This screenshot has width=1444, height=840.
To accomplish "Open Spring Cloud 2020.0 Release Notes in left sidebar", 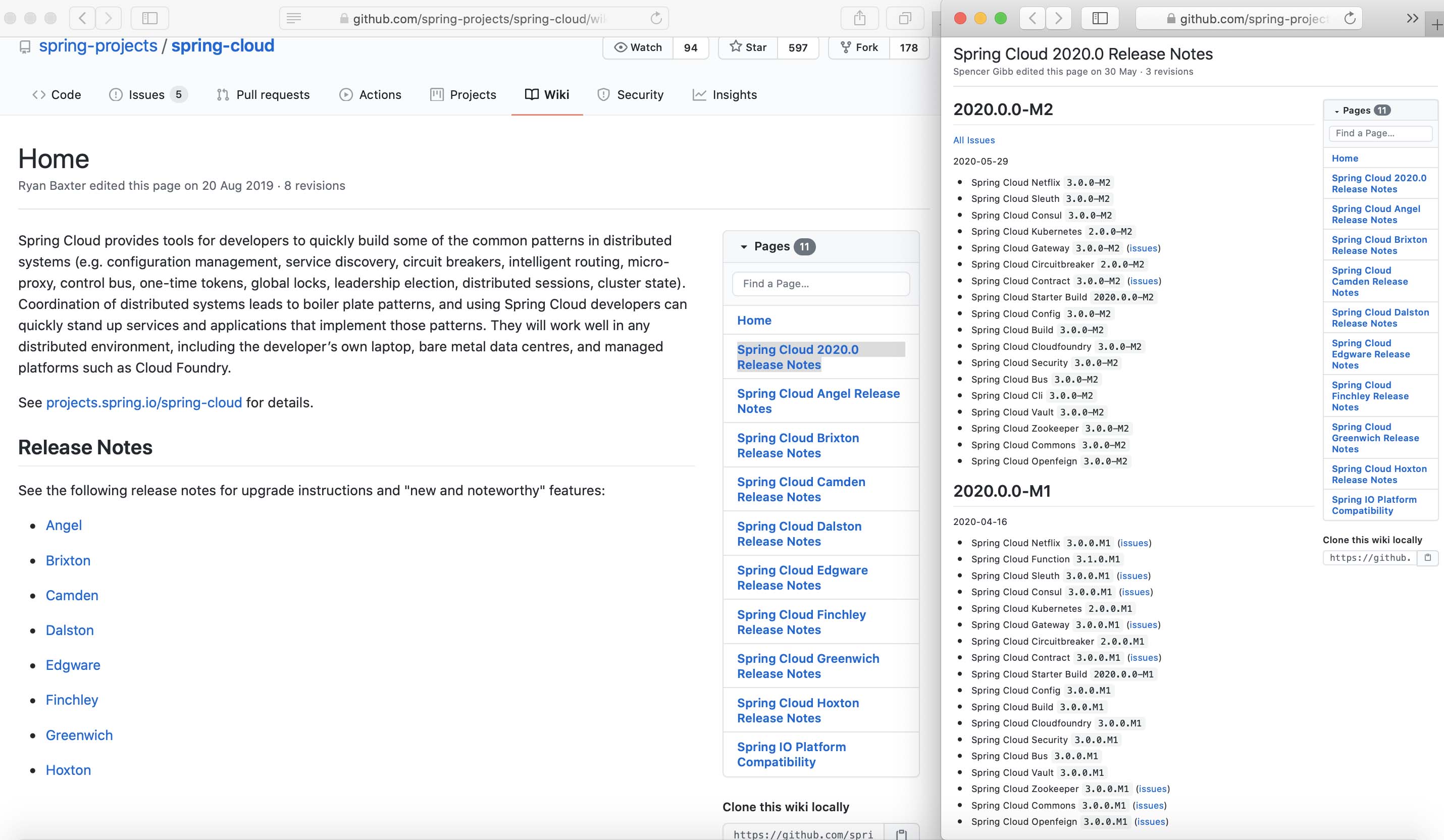I will (798, 357).
